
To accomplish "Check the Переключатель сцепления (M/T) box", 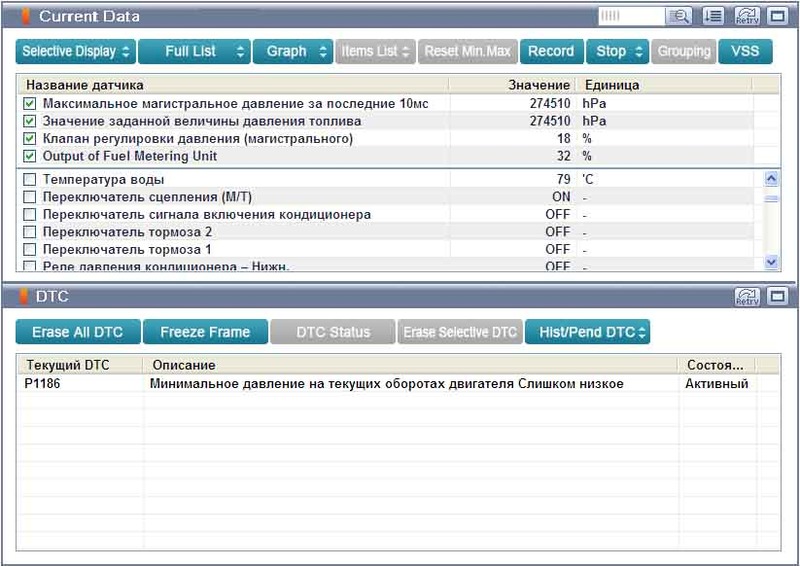I will (x=30, y=197).
